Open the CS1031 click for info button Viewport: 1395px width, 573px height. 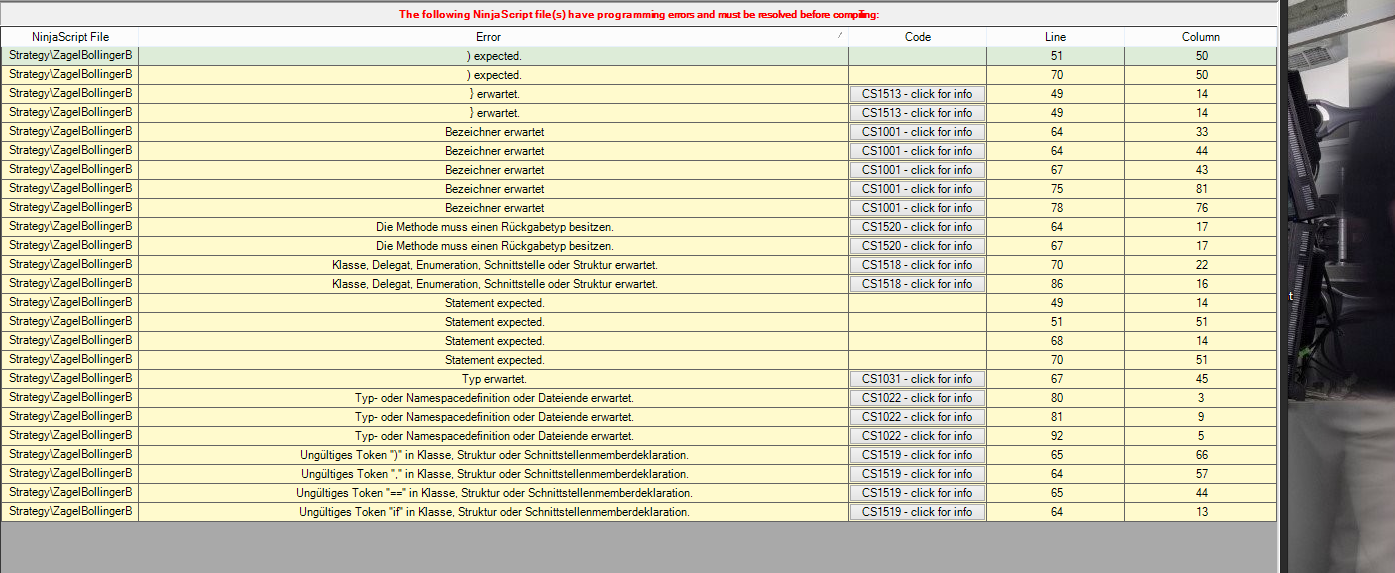pyautogui.click(x=917, y=379)
